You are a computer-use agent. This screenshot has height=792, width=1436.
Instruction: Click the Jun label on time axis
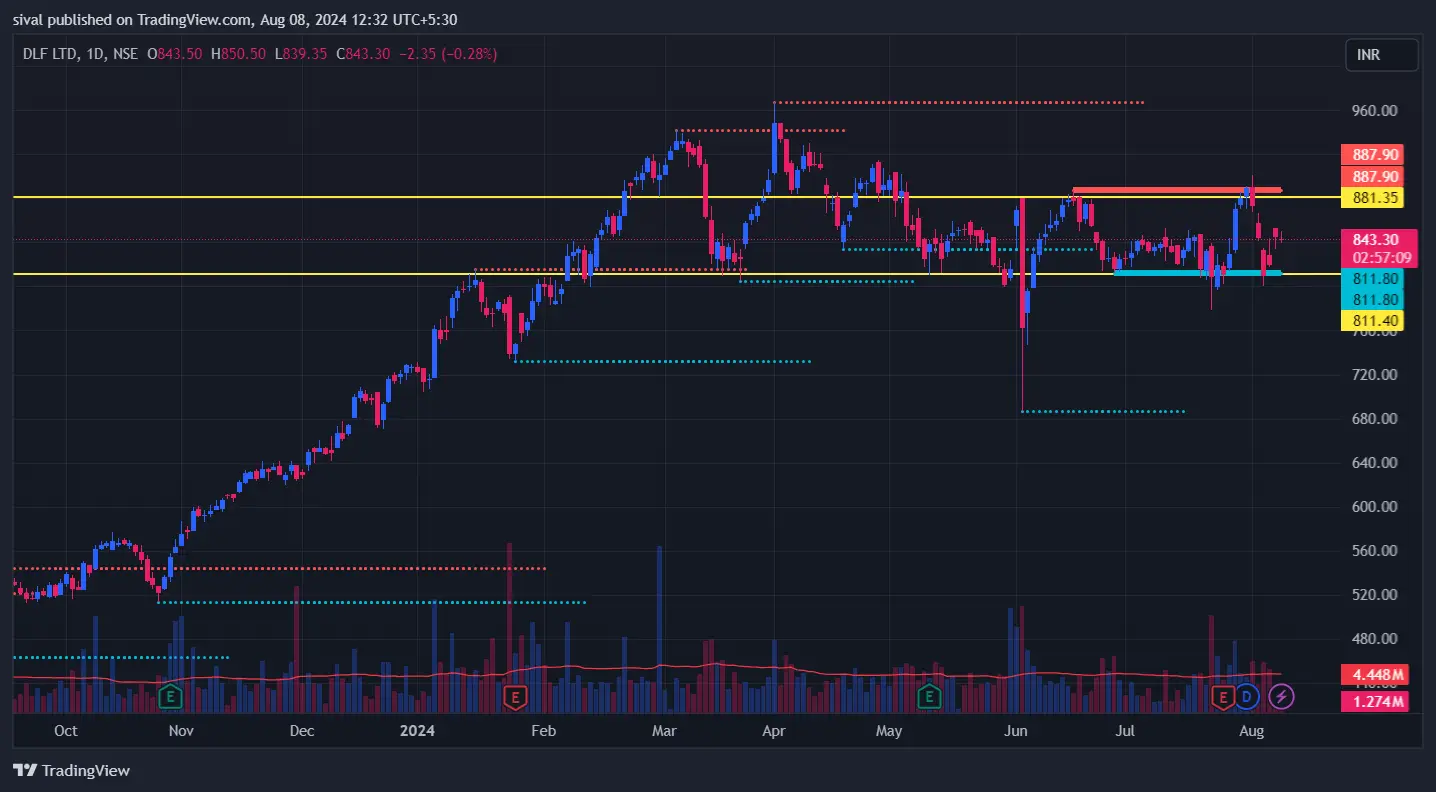(x=1015, y=731)
